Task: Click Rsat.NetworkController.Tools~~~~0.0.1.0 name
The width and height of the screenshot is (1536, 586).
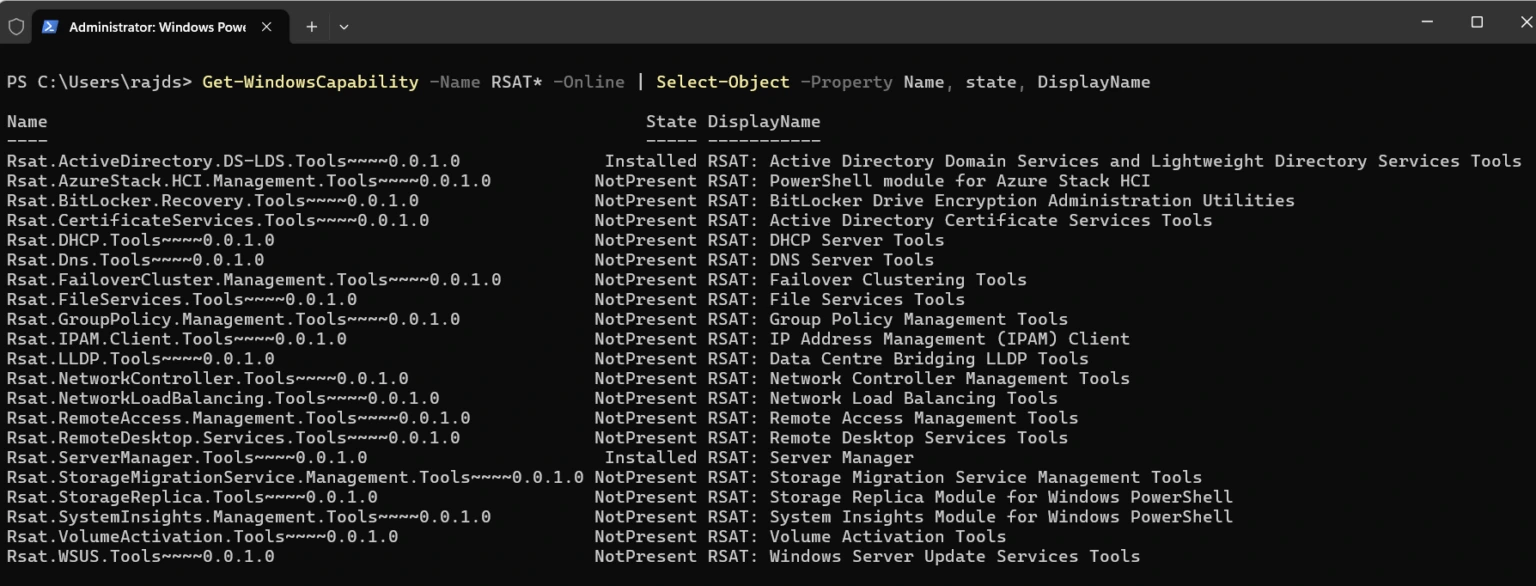Action: [208, 378]
